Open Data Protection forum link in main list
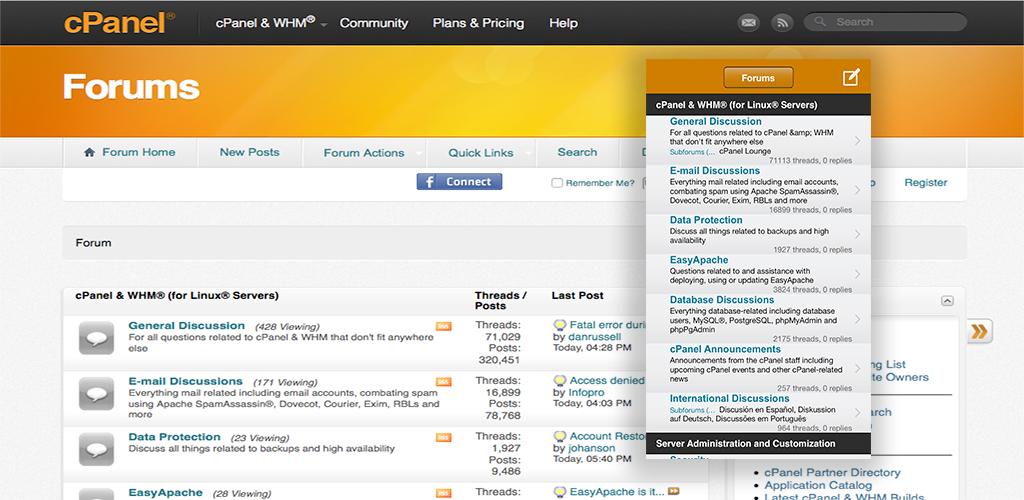Screen dimensions: 1024x500 [174, 437]
